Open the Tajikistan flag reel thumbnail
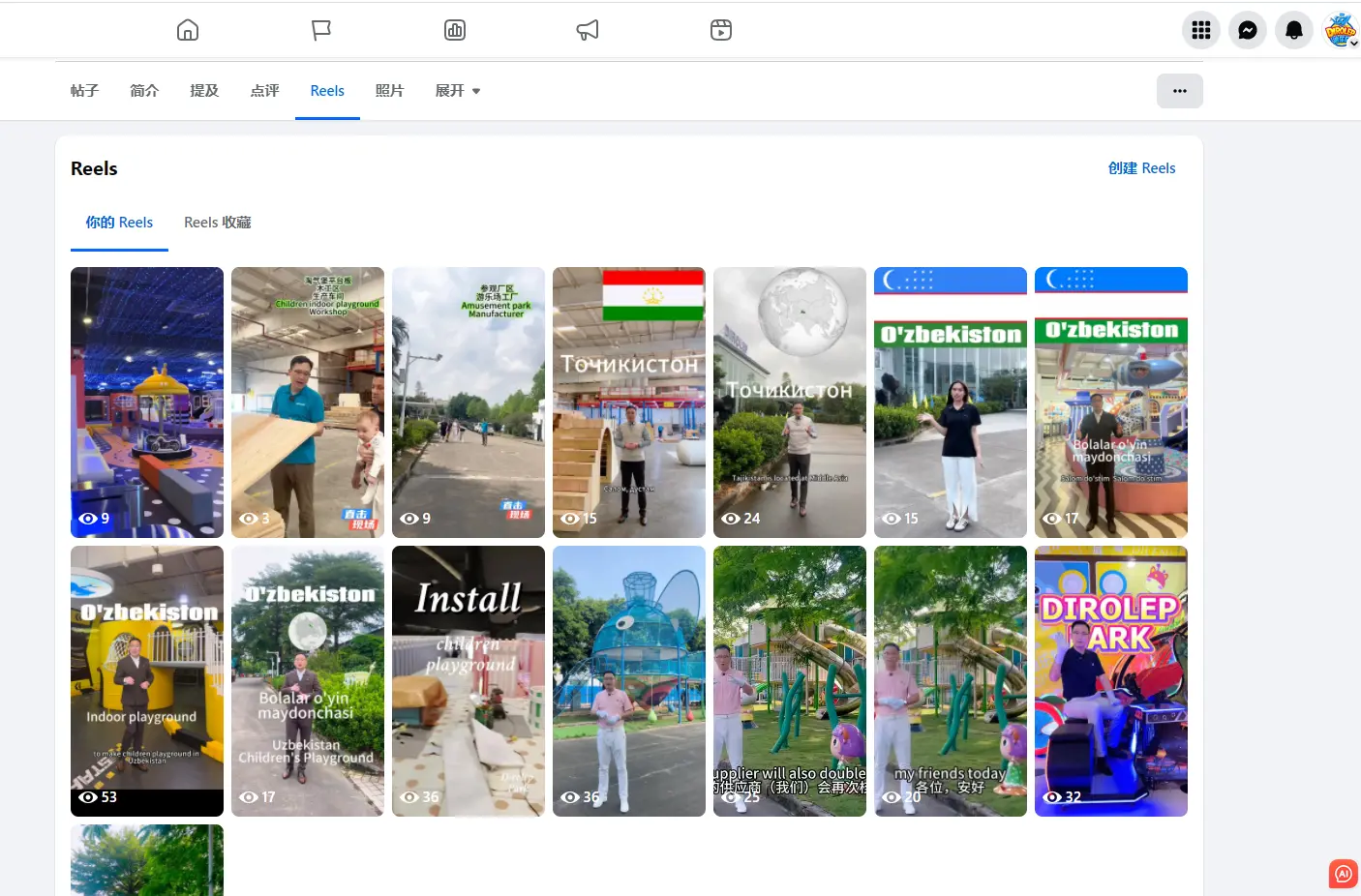The height and width of the screenshot is (896, 1361). click(x=629, y=402)
